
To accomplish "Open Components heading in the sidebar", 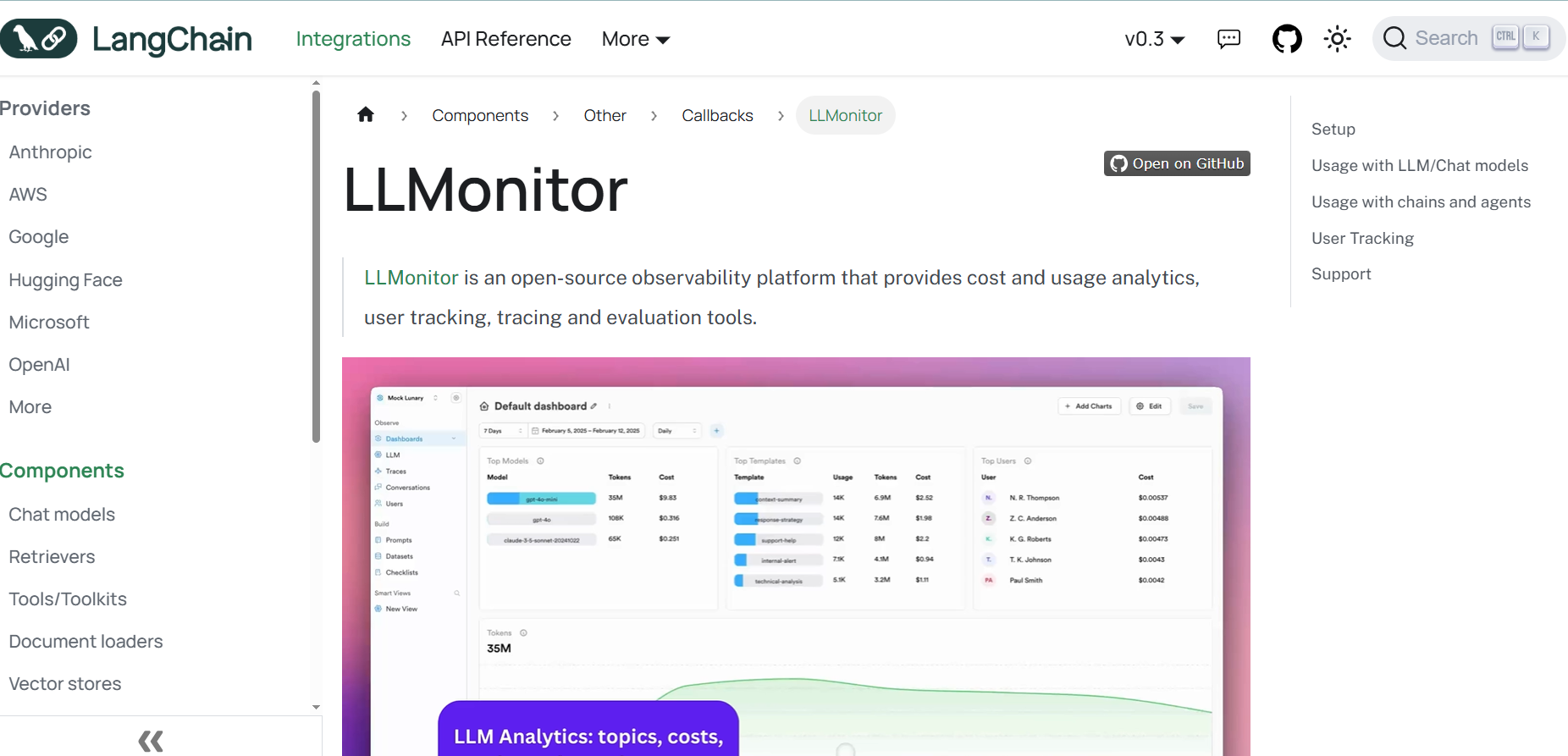I will click(62, 471).
